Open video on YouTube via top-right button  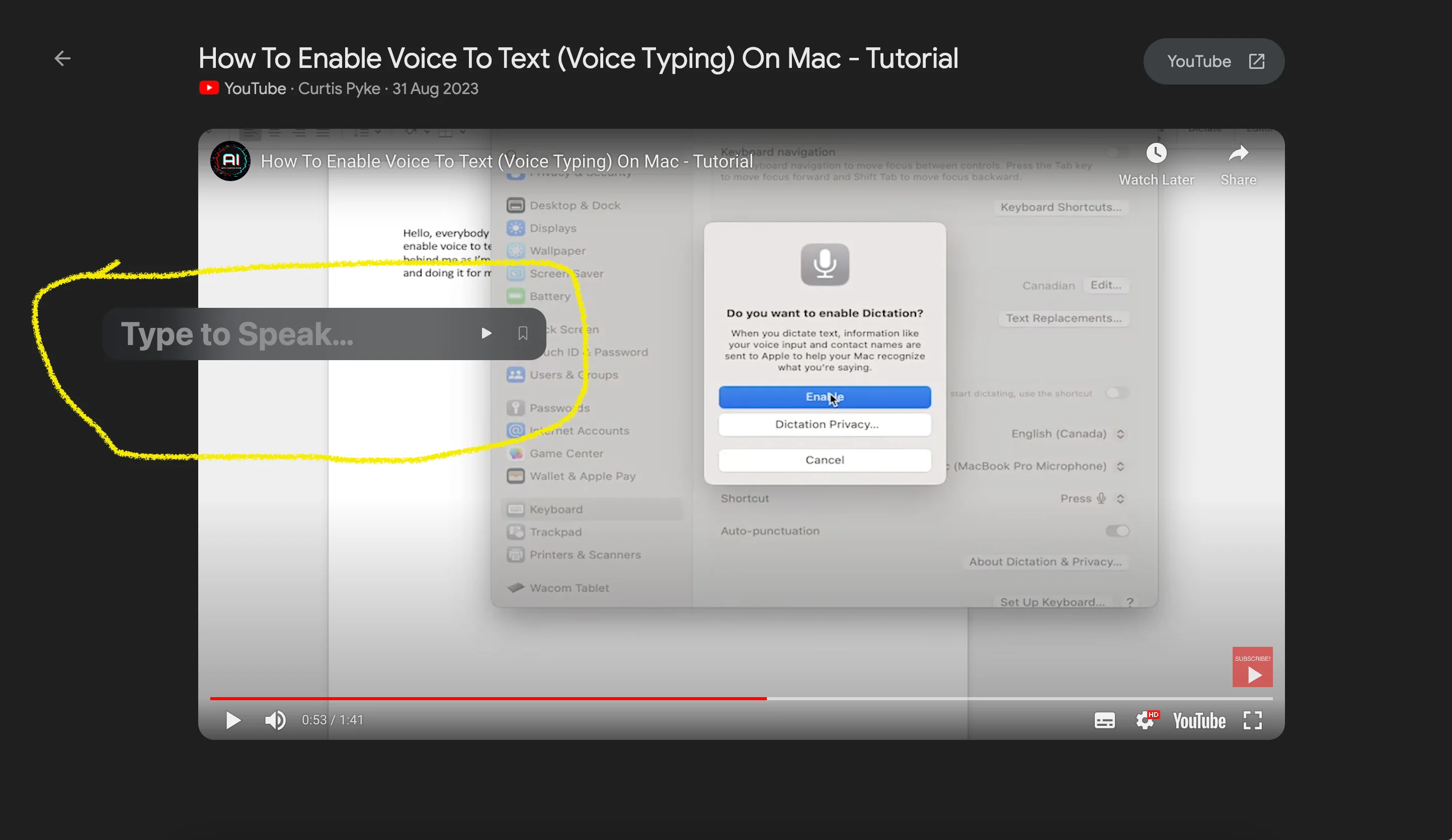point(1214,61)
